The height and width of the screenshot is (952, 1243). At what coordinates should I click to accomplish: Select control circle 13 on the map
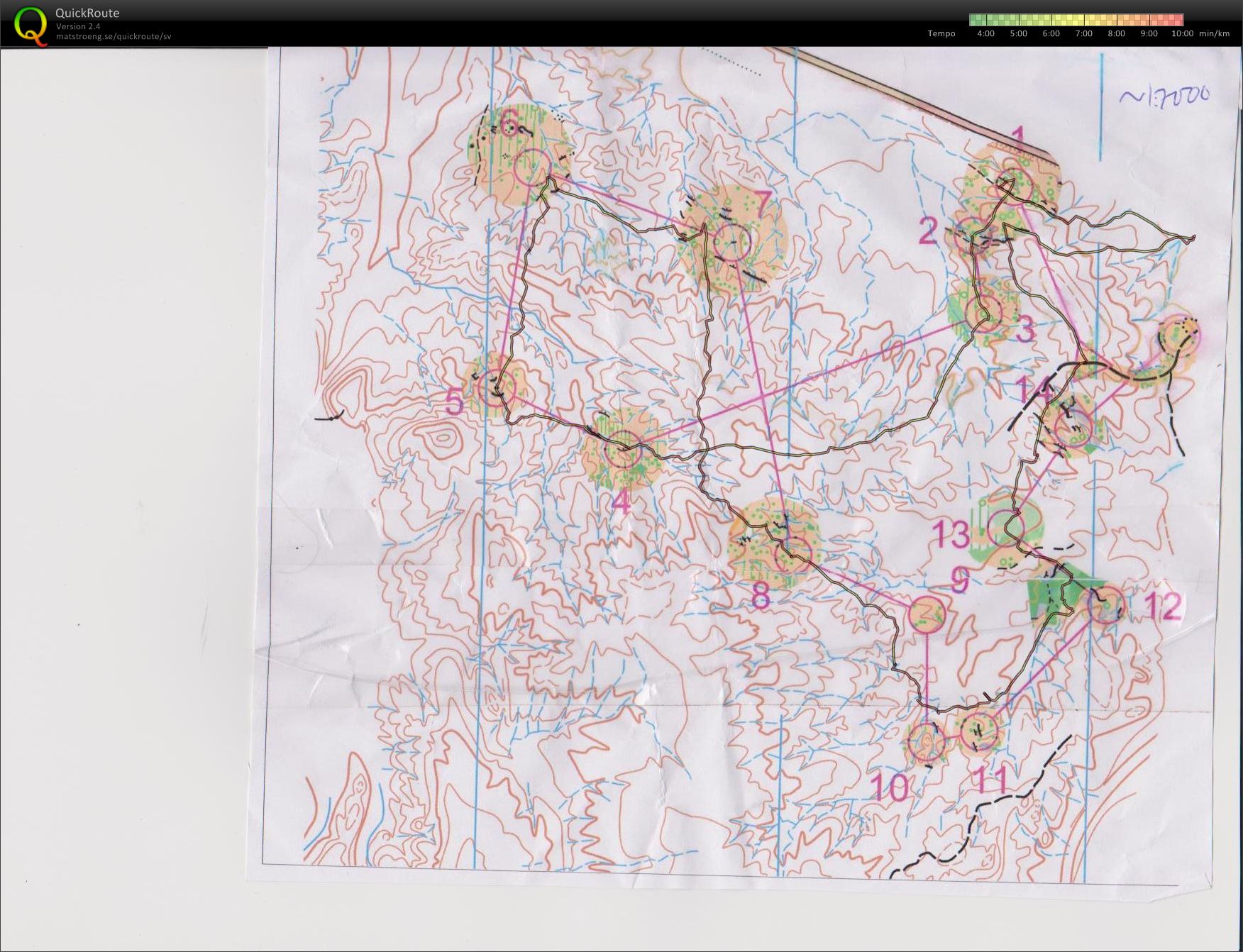tap(1006, 528)
